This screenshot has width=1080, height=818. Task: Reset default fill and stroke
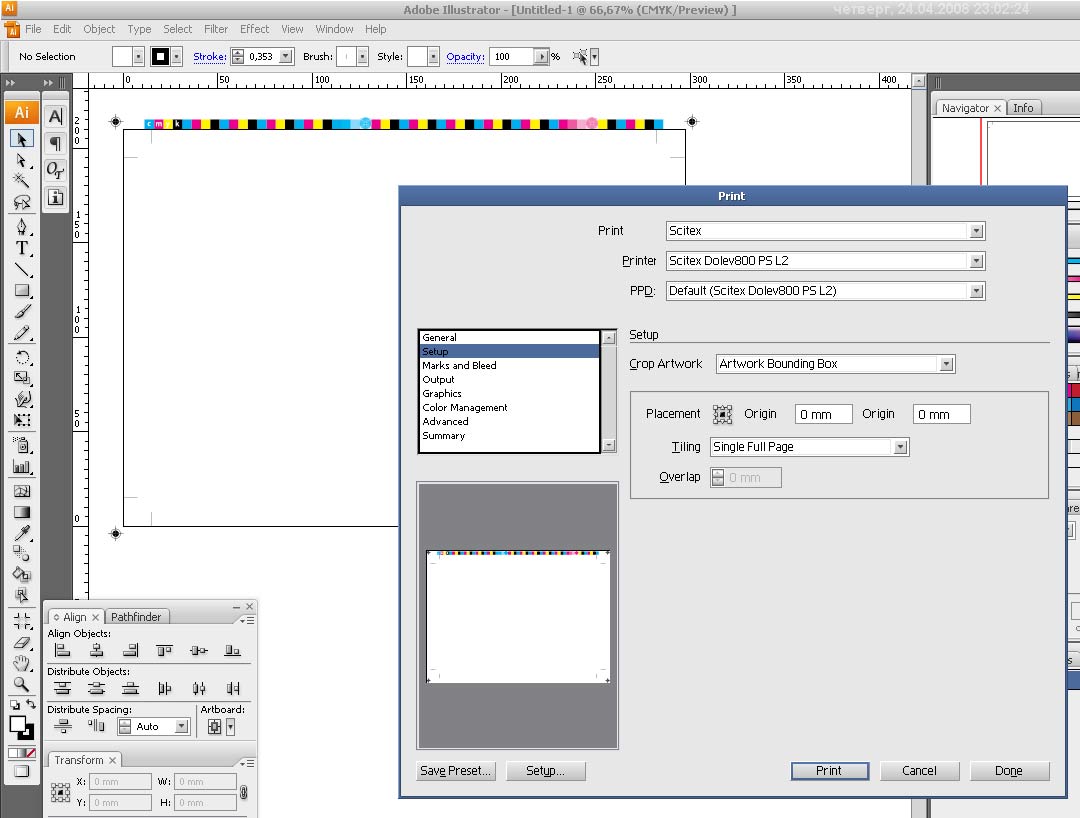tap(14, 705)
